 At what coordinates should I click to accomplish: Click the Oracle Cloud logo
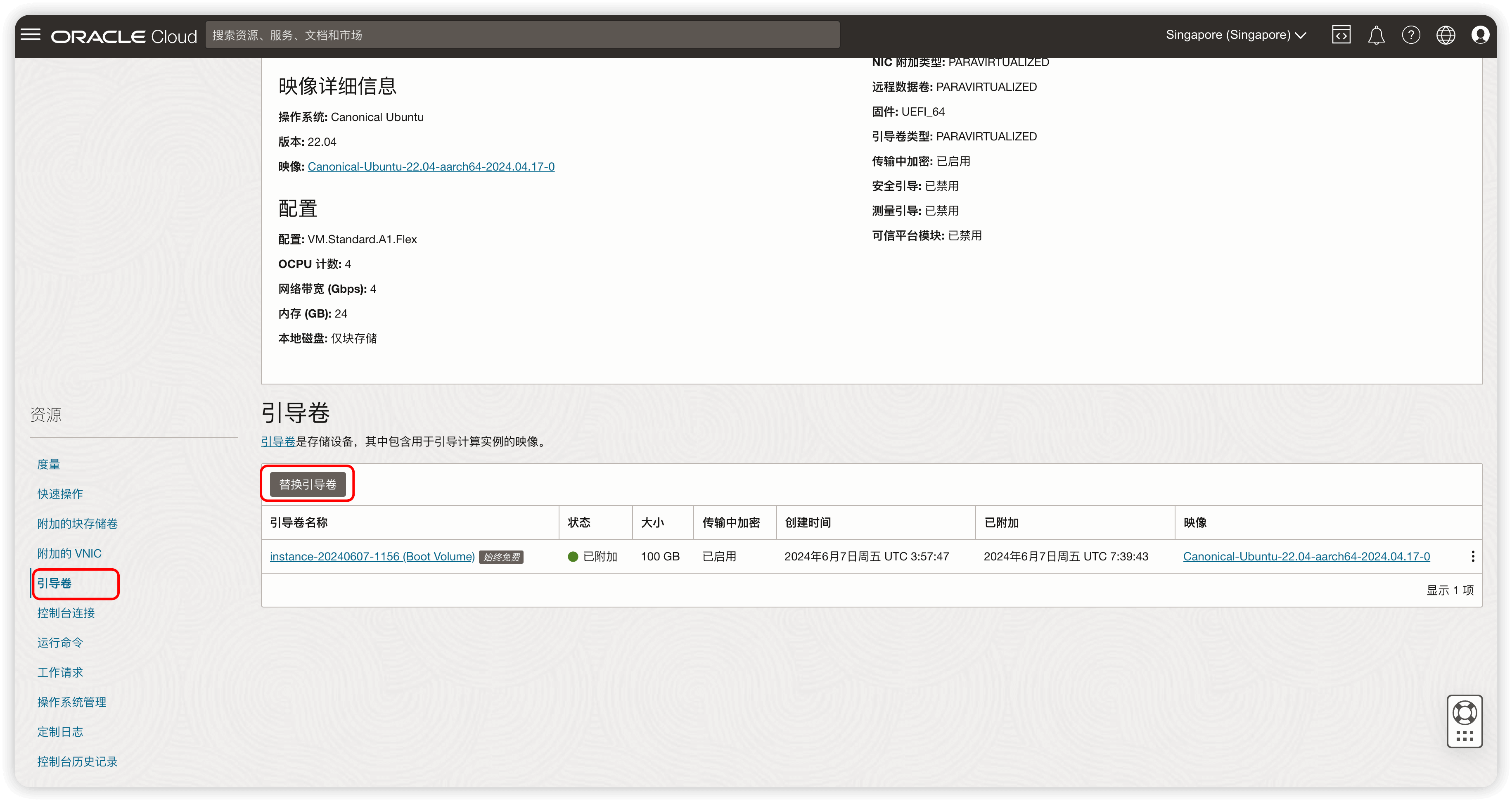124,36
